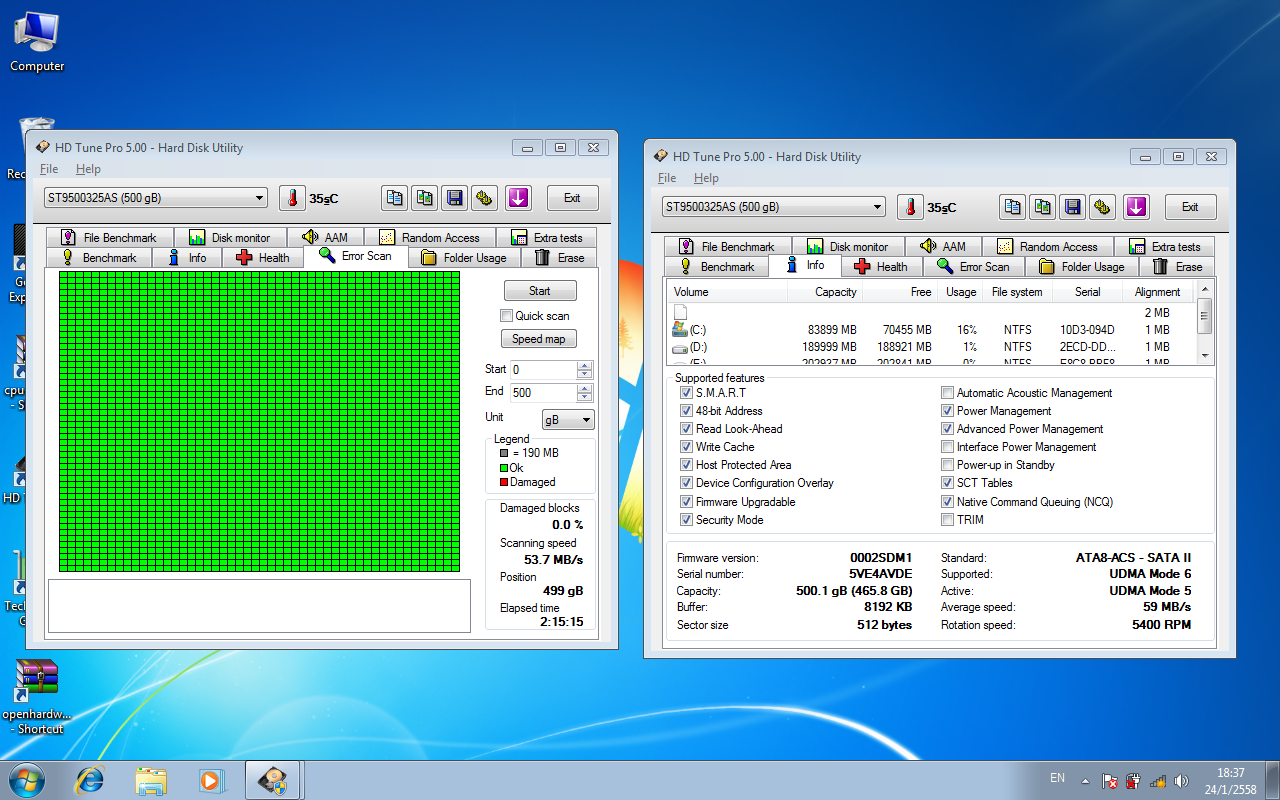
Task: Click the C: drive icon in the volume list
Action: (x=680, y=329)
